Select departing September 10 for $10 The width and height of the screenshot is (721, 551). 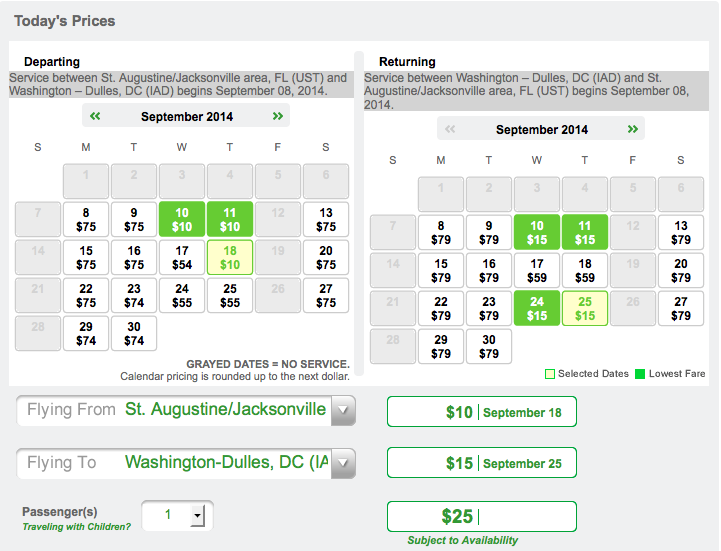point(182,219)
